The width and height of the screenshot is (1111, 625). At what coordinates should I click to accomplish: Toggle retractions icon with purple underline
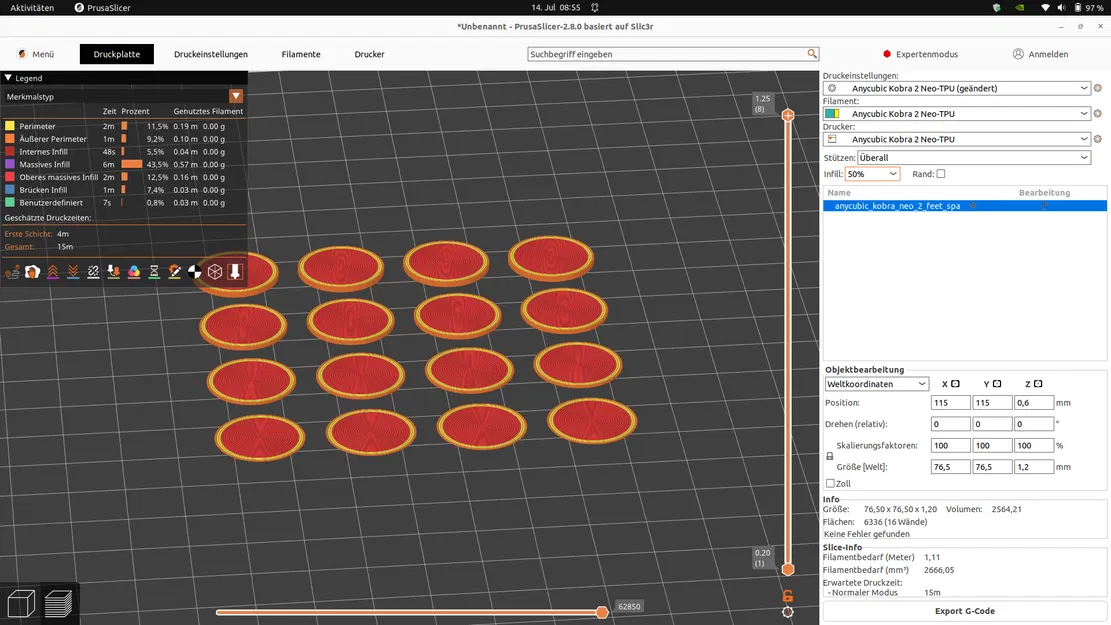(53, 272)
